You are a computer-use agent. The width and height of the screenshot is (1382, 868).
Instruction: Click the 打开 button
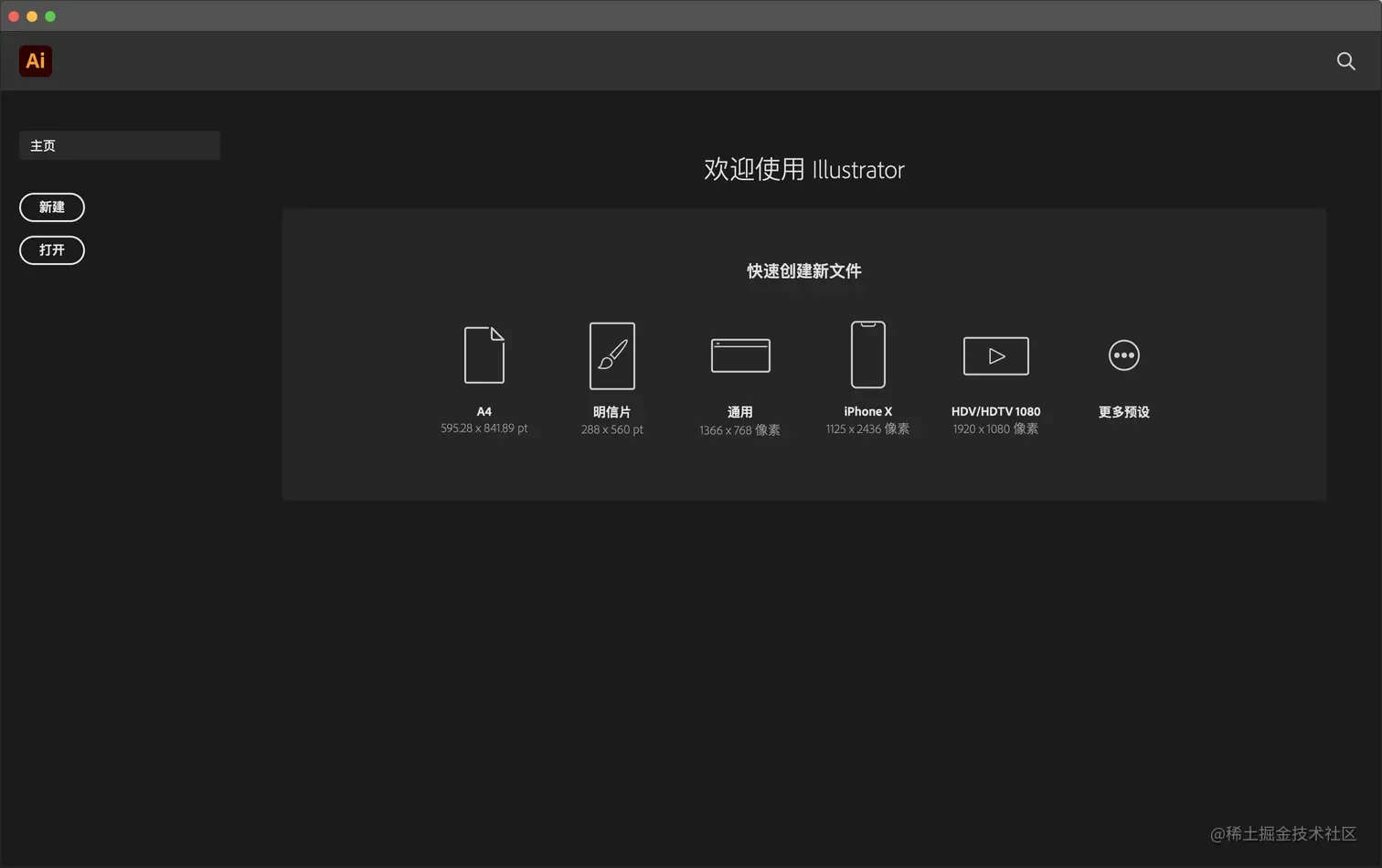click(52, 250)
